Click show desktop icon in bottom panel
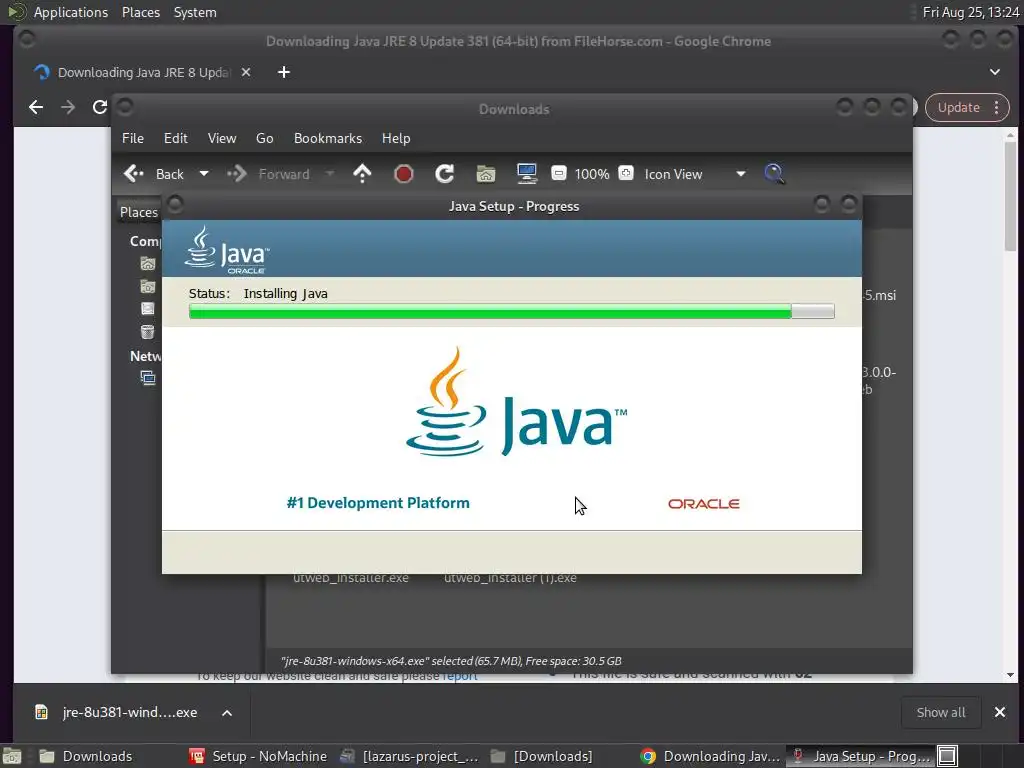1024x768 pixels. point(12,756)
